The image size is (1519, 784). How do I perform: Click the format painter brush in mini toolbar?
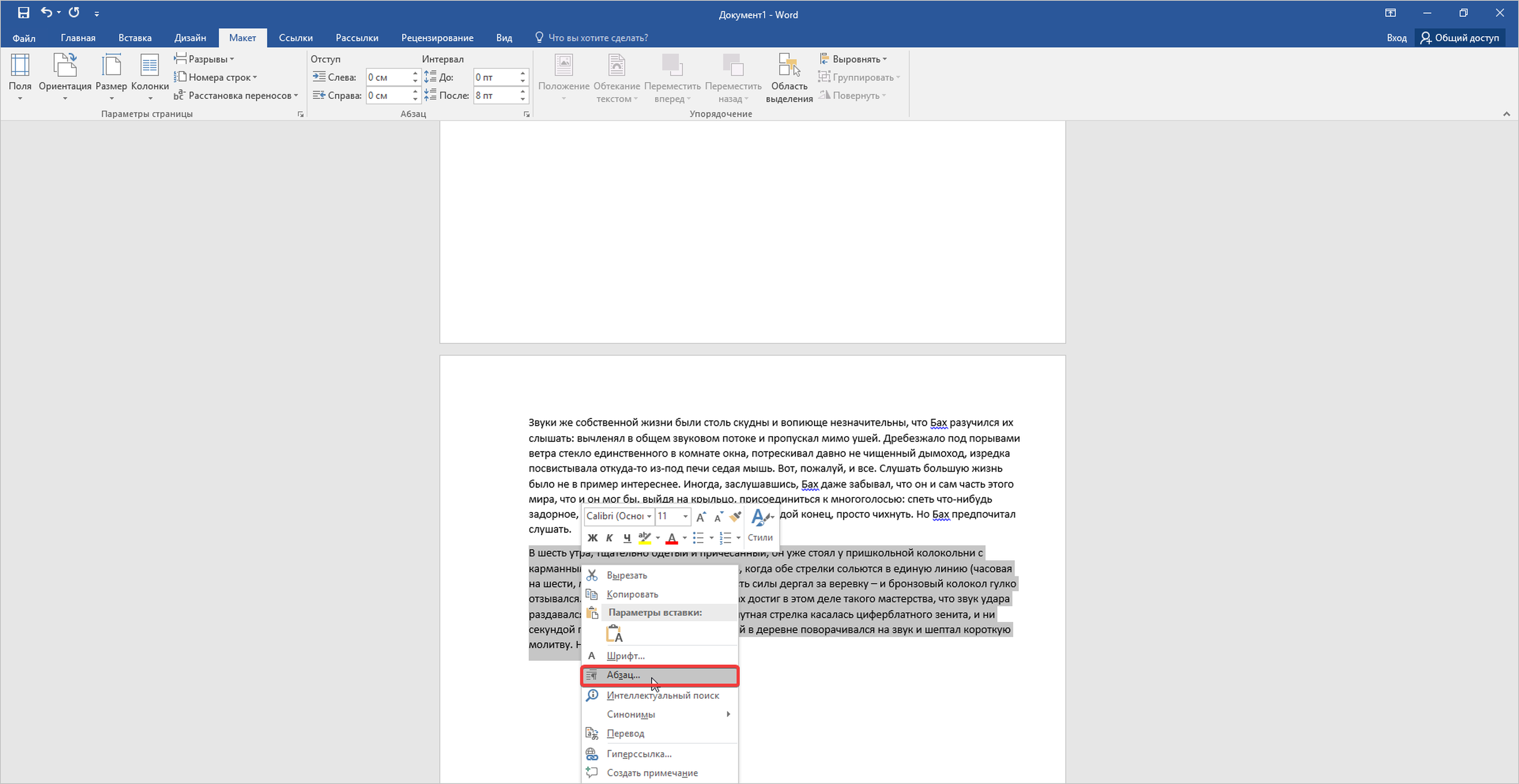click(x=735, y=516)
